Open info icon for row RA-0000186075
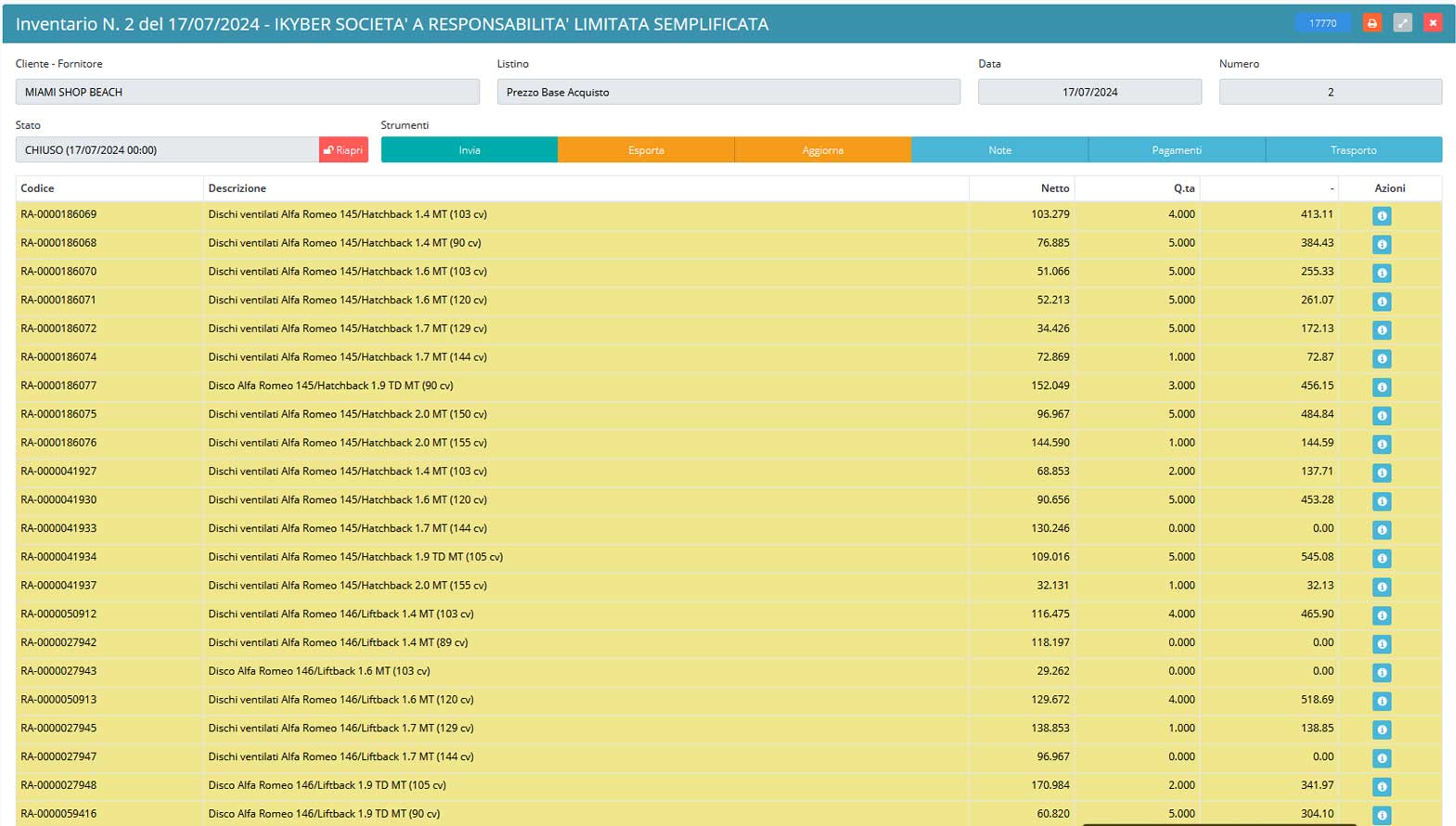1456x826 pixels. click(1382, 416)
